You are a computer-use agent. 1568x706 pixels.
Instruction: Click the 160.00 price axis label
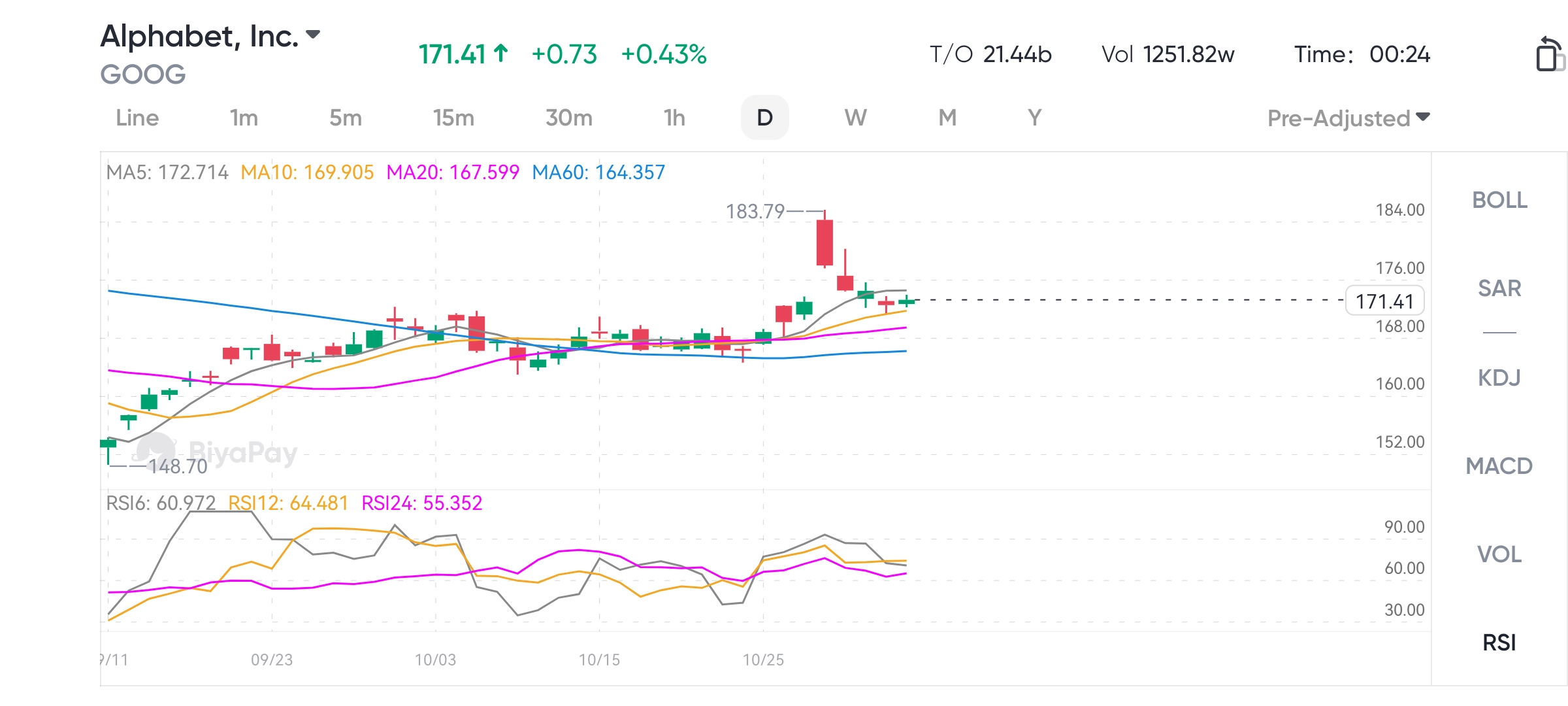pyautogui.click(x=1400, y=384)
